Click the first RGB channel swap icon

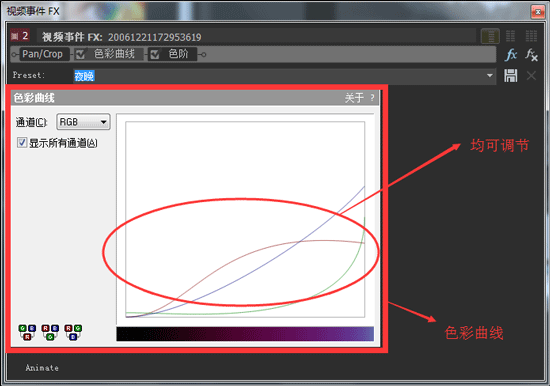tap(27, 332)
